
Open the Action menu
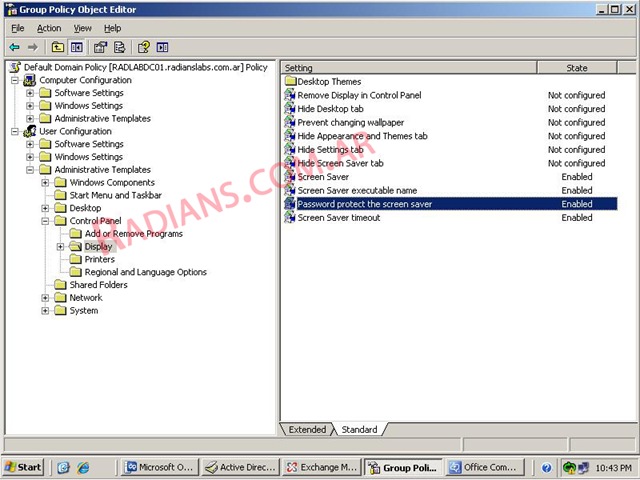click(49, 28)
